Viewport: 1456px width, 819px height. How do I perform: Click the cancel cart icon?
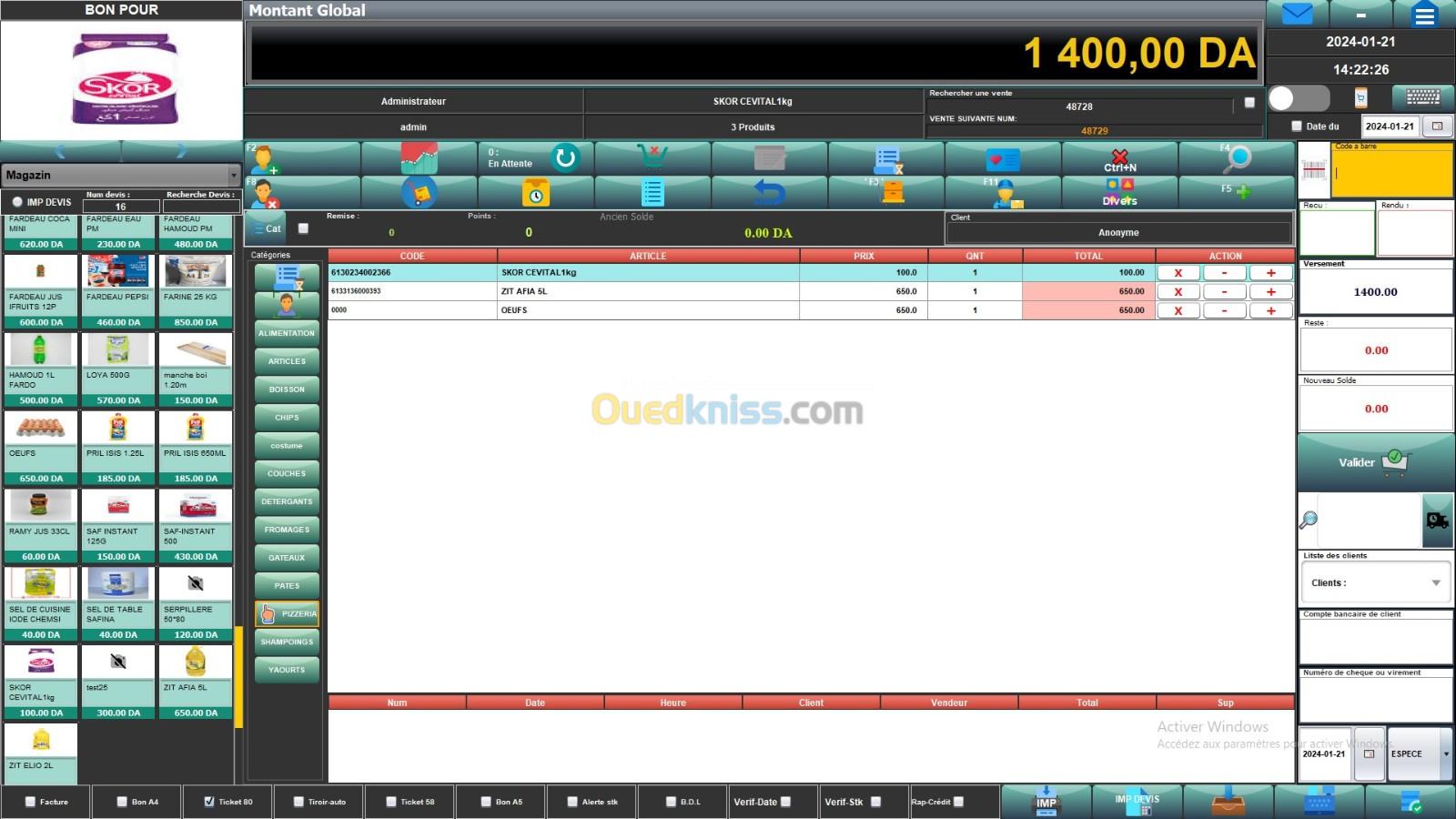pos(652,159)
